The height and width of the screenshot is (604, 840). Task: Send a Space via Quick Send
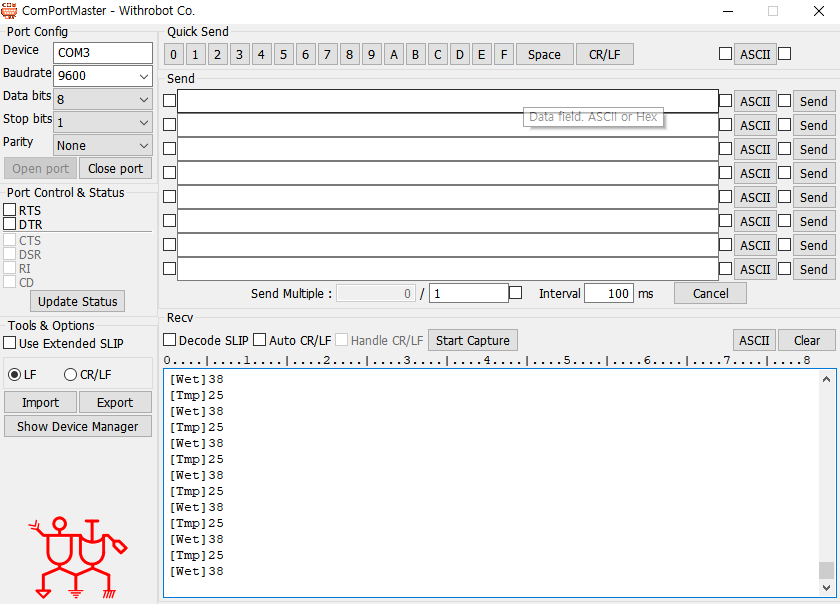[544, 54]
